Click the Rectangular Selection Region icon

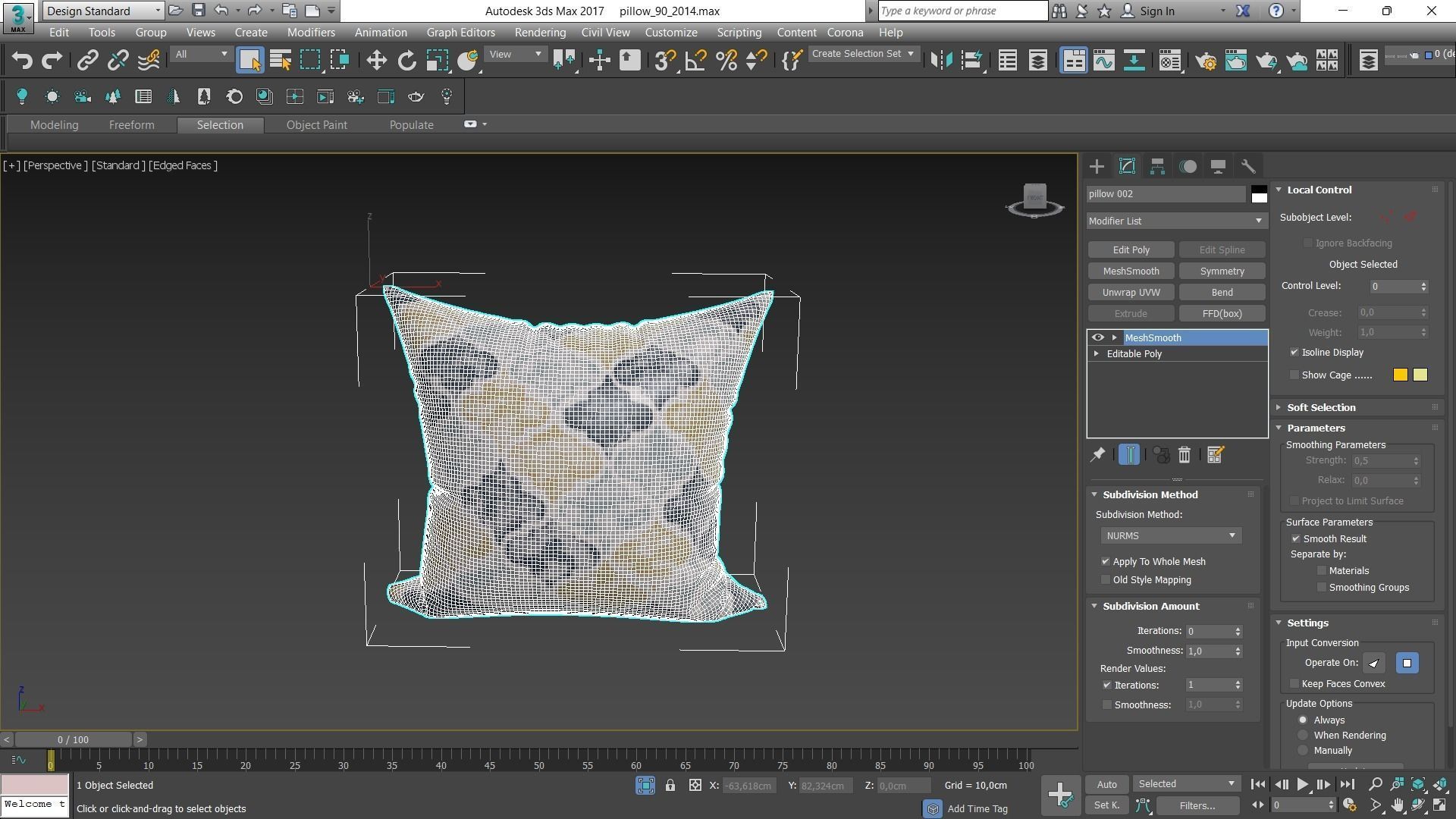[310, 60]
